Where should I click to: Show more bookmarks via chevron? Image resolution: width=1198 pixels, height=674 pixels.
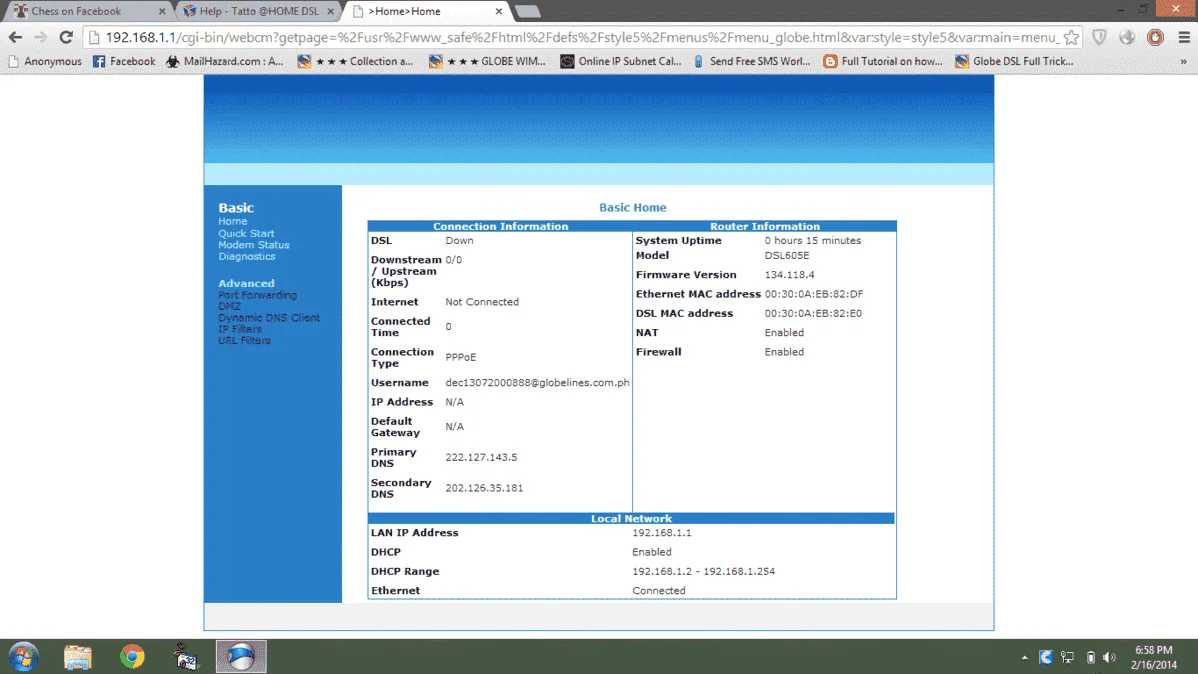(1183, 61)
